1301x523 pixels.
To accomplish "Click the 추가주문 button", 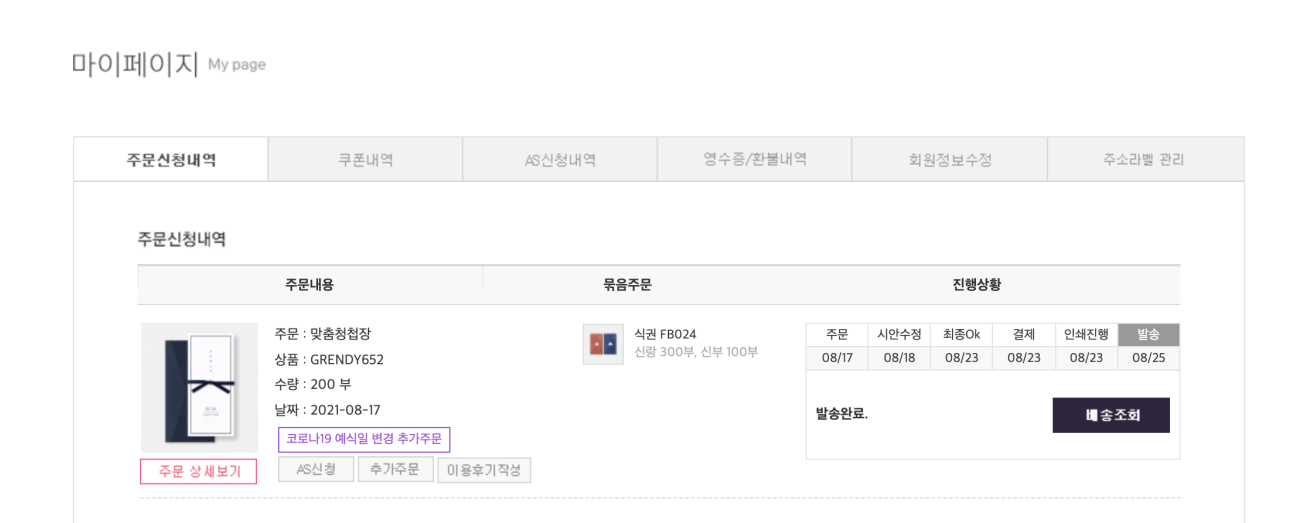I will click(x=396, y=470).
